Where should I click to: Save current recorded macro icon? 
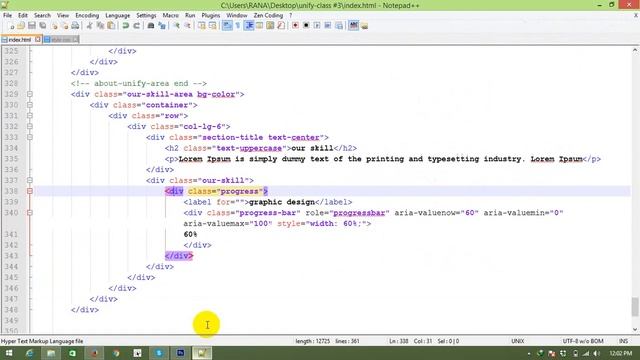point(339,26)
